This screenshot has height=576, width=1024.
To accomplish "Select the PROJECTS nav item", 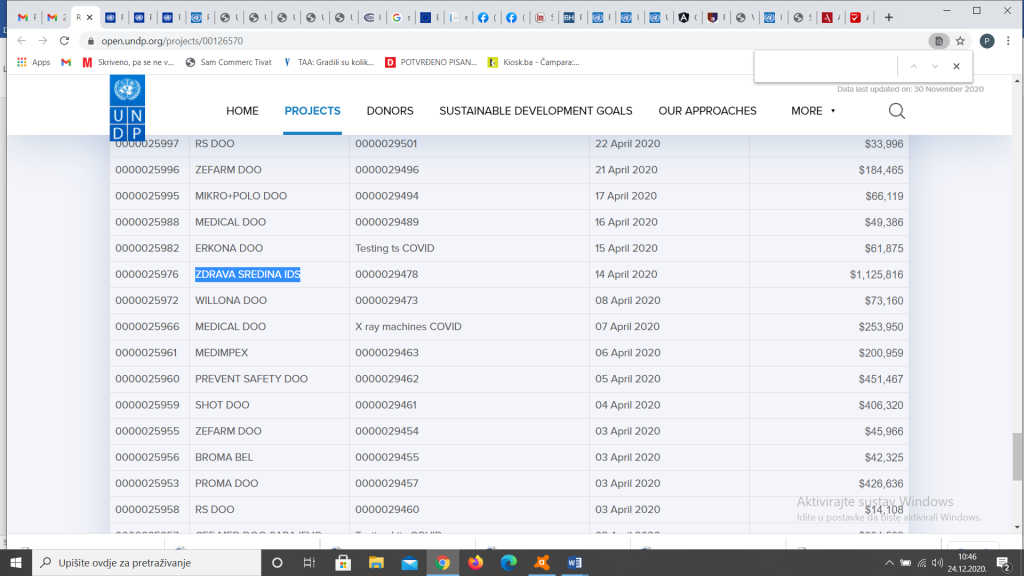I will pos(312,111).
